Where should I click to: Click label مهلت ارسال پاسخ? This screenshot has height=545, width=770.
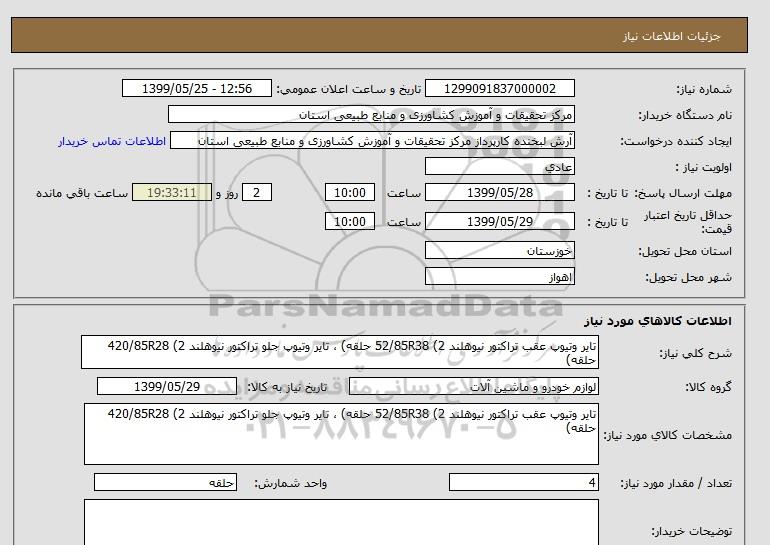(683, 193)
